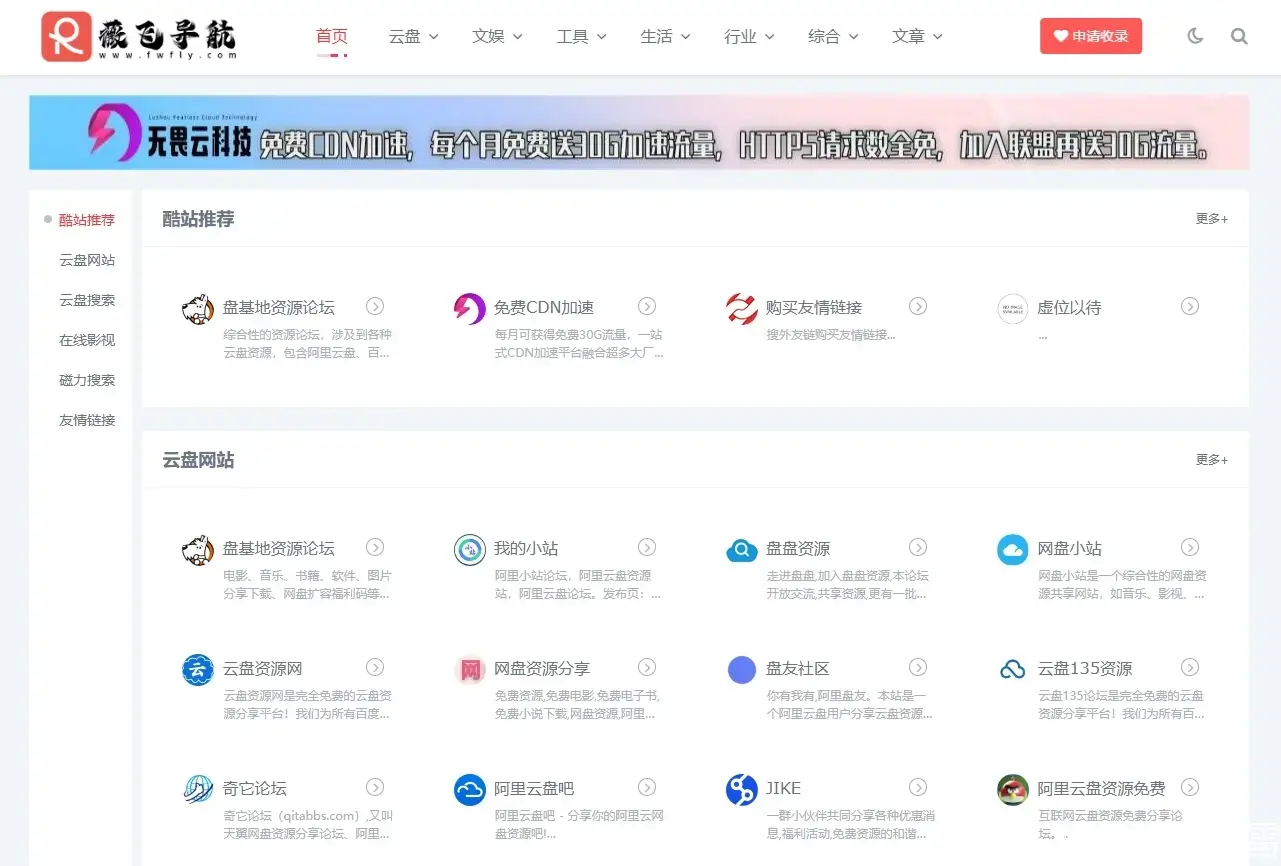Open search via the magnifier icon
Screen dimensions: 1281x866
pos(1239,36)
